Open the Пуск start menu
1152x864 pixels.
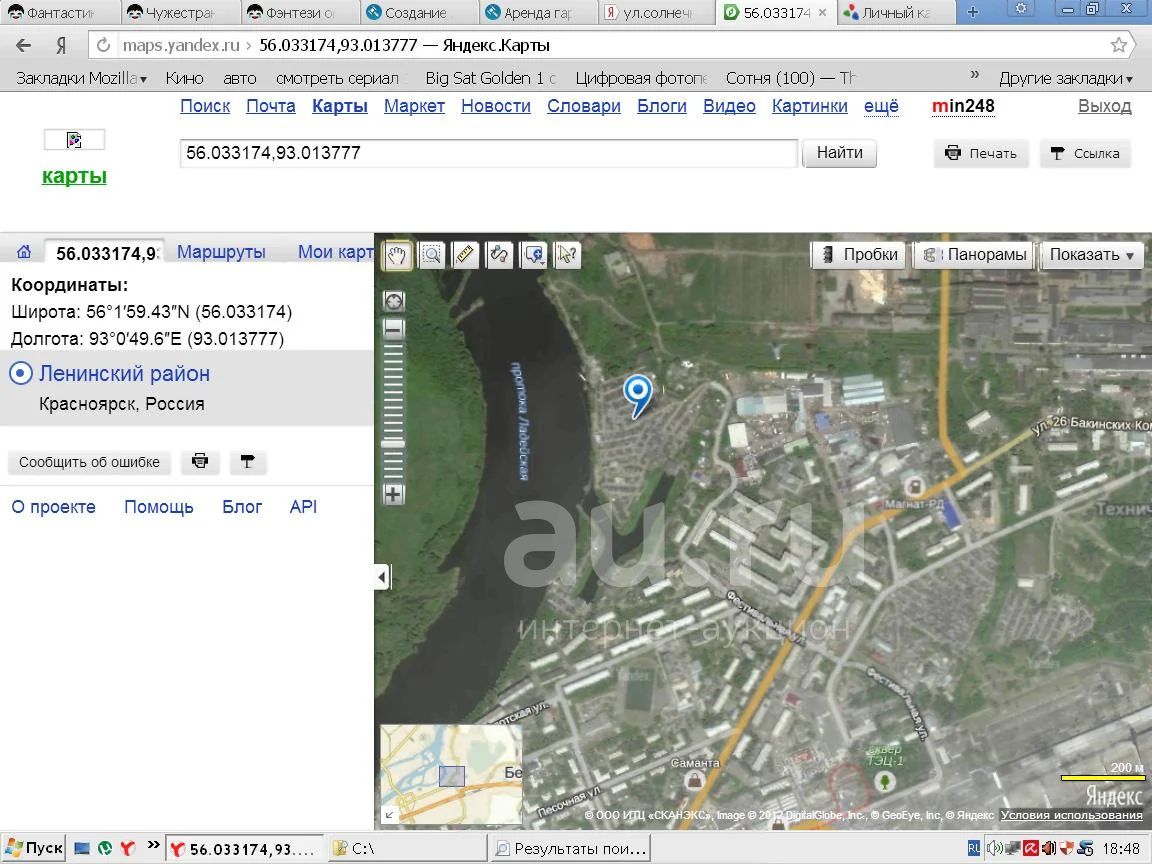34,848
